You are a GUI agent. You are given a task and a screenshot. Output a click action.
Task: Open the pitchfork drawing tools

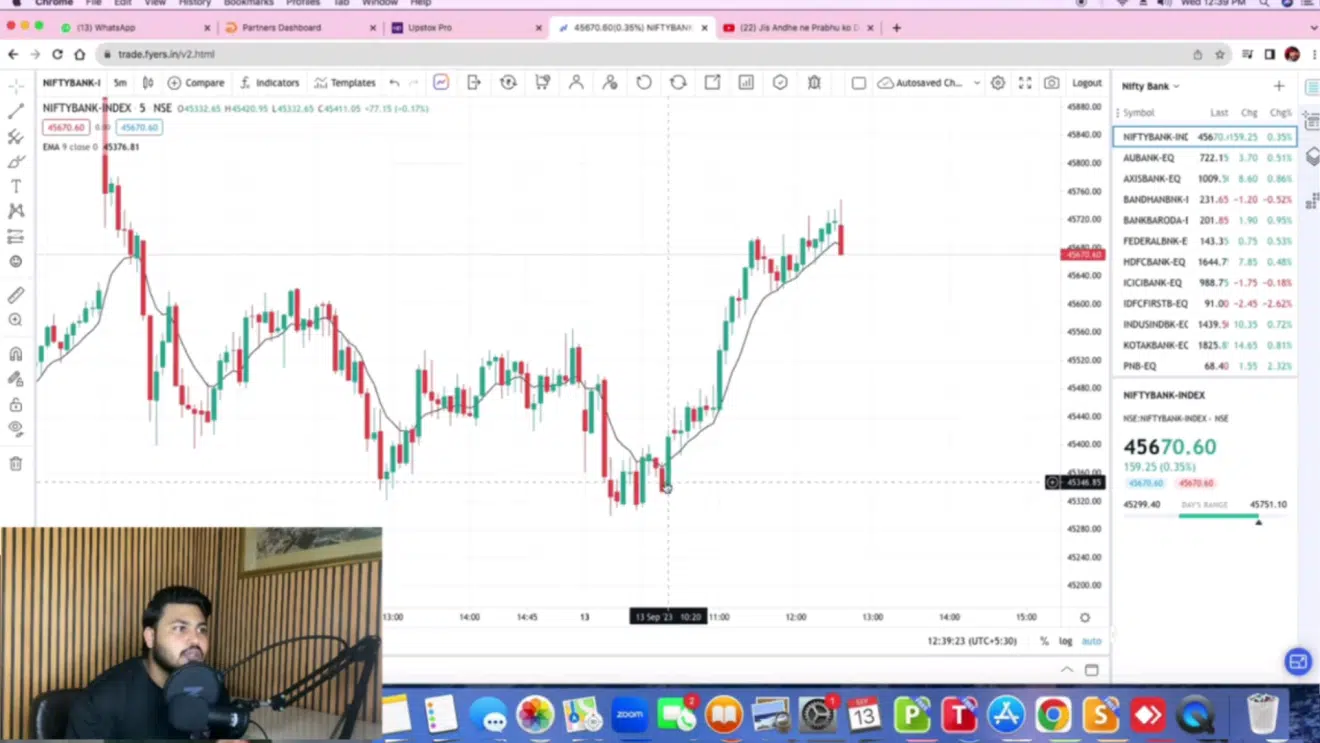pyautogui.click(x=16, y=137)
